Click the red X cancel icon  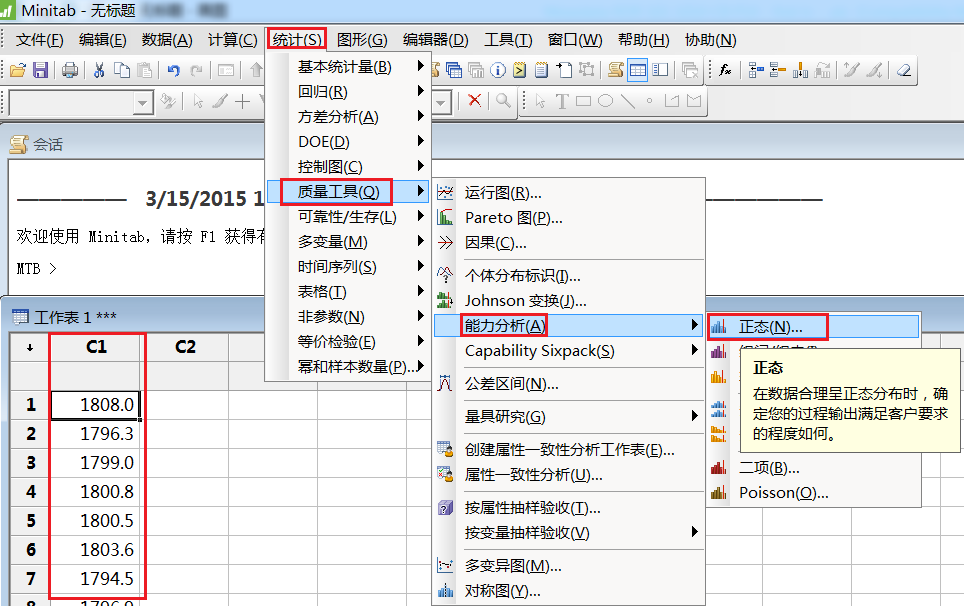click(474, 101)
